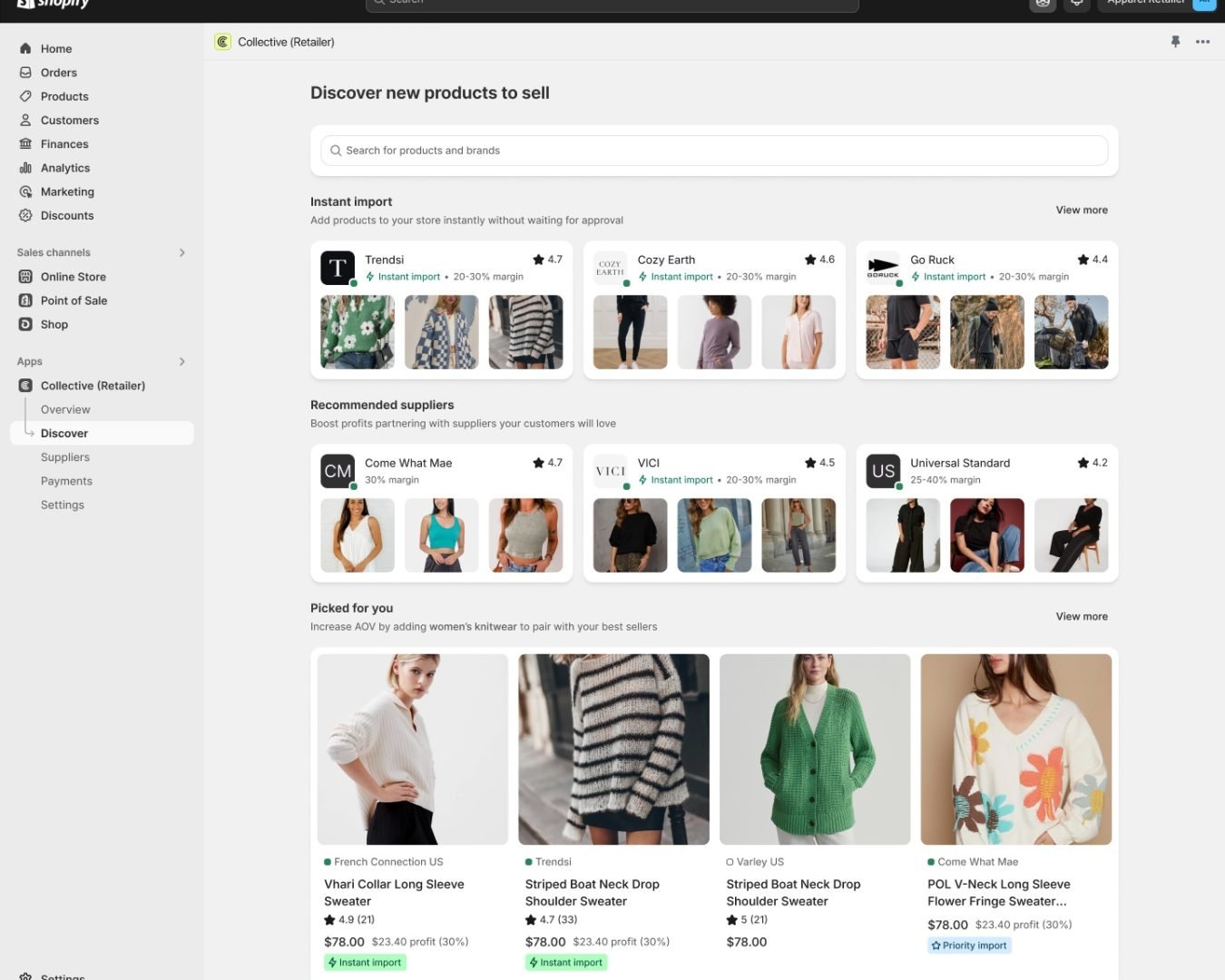This screenshot has width=1225, height=980.
Task: Open flower fringe sweater product image
Action: [1016, 750]
